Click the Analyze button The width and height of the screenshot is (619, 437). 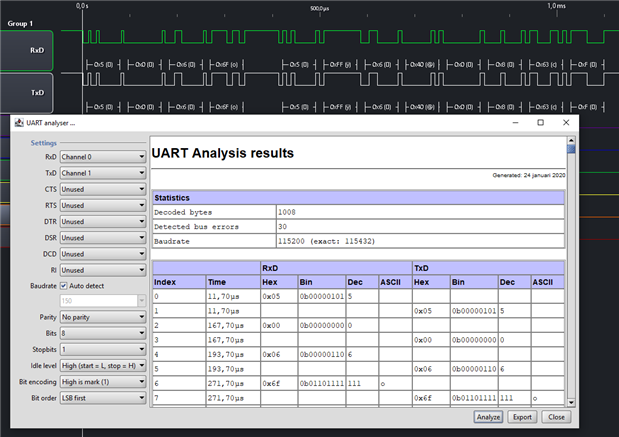486,417
